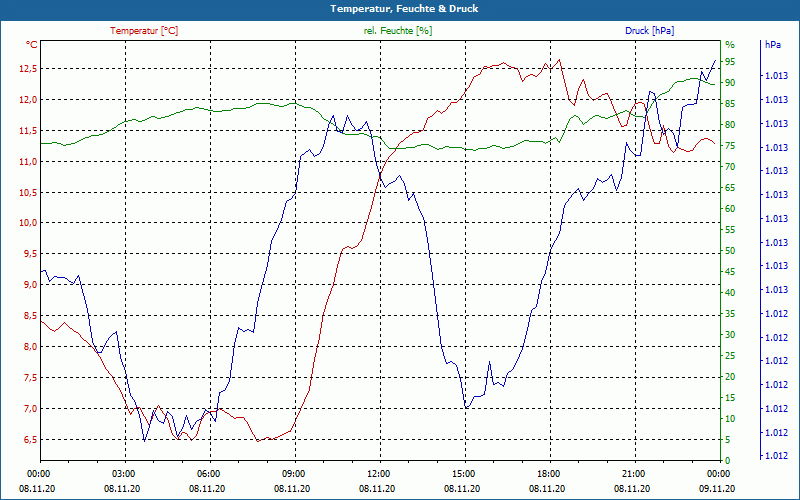This screenshot has height=500, width=800.
Task: Click humidity axis value "50"
Action: [730, 251]
